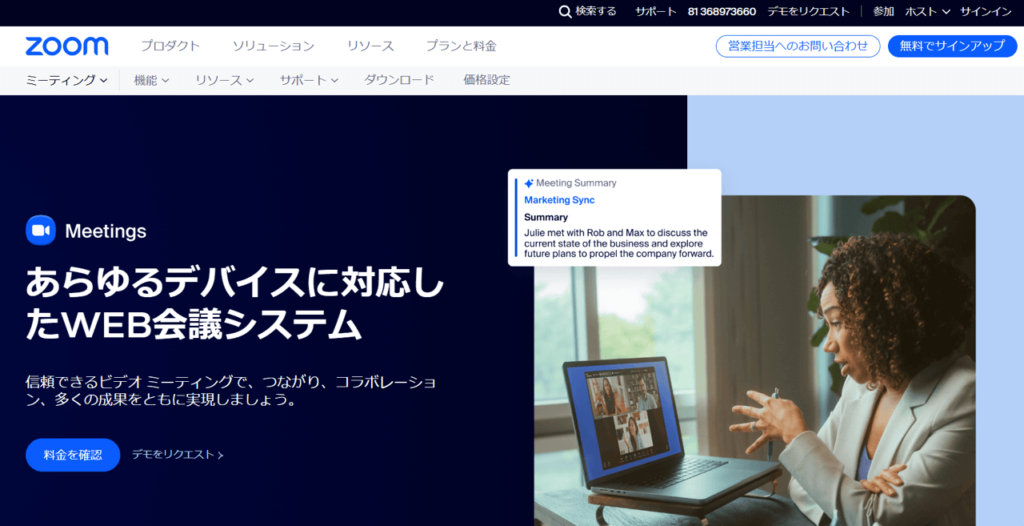Viewport: 1024px width, 526px height.
Task: Click 営業担当へのお問い合わせ button
Action: click(798, 46)
